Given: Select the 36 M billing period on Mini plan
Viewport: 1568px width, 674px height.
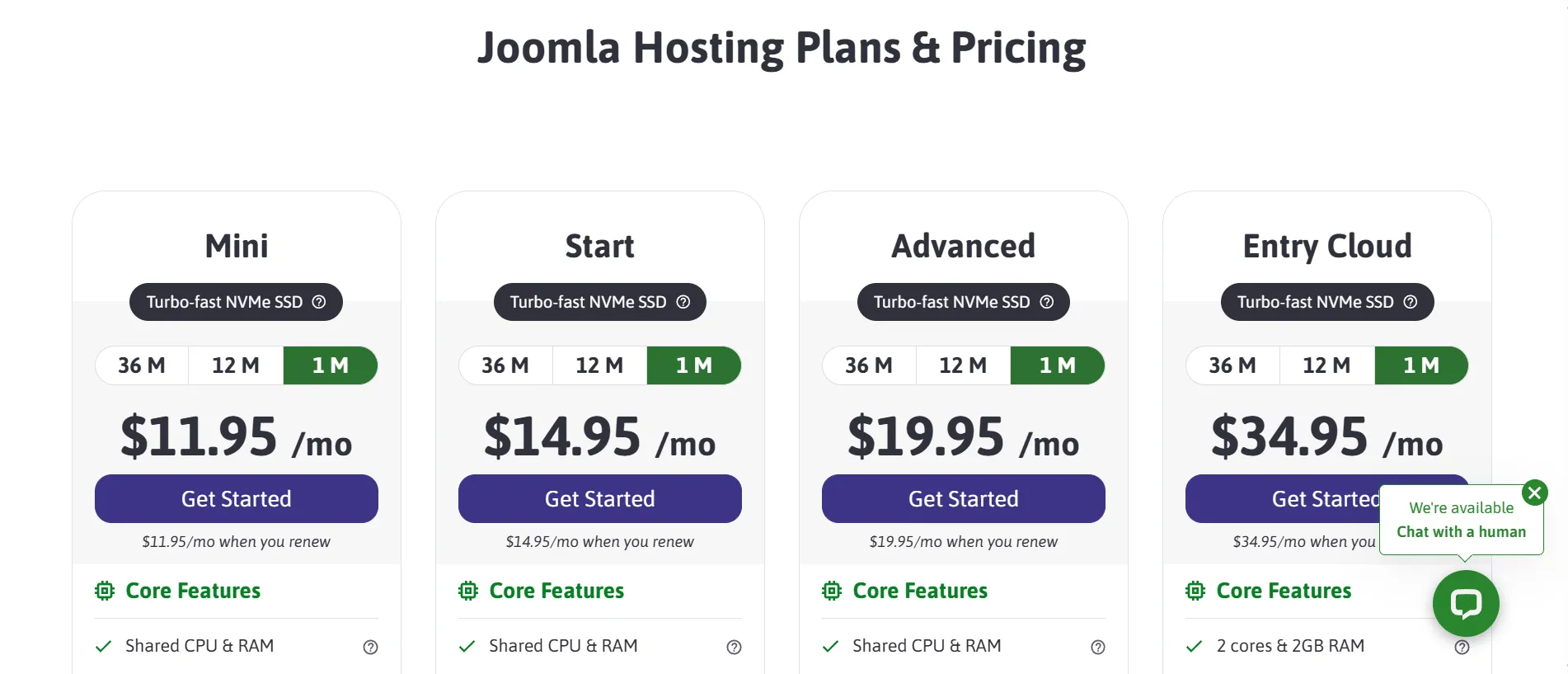Looking at the screenshot, I should 141,365.
